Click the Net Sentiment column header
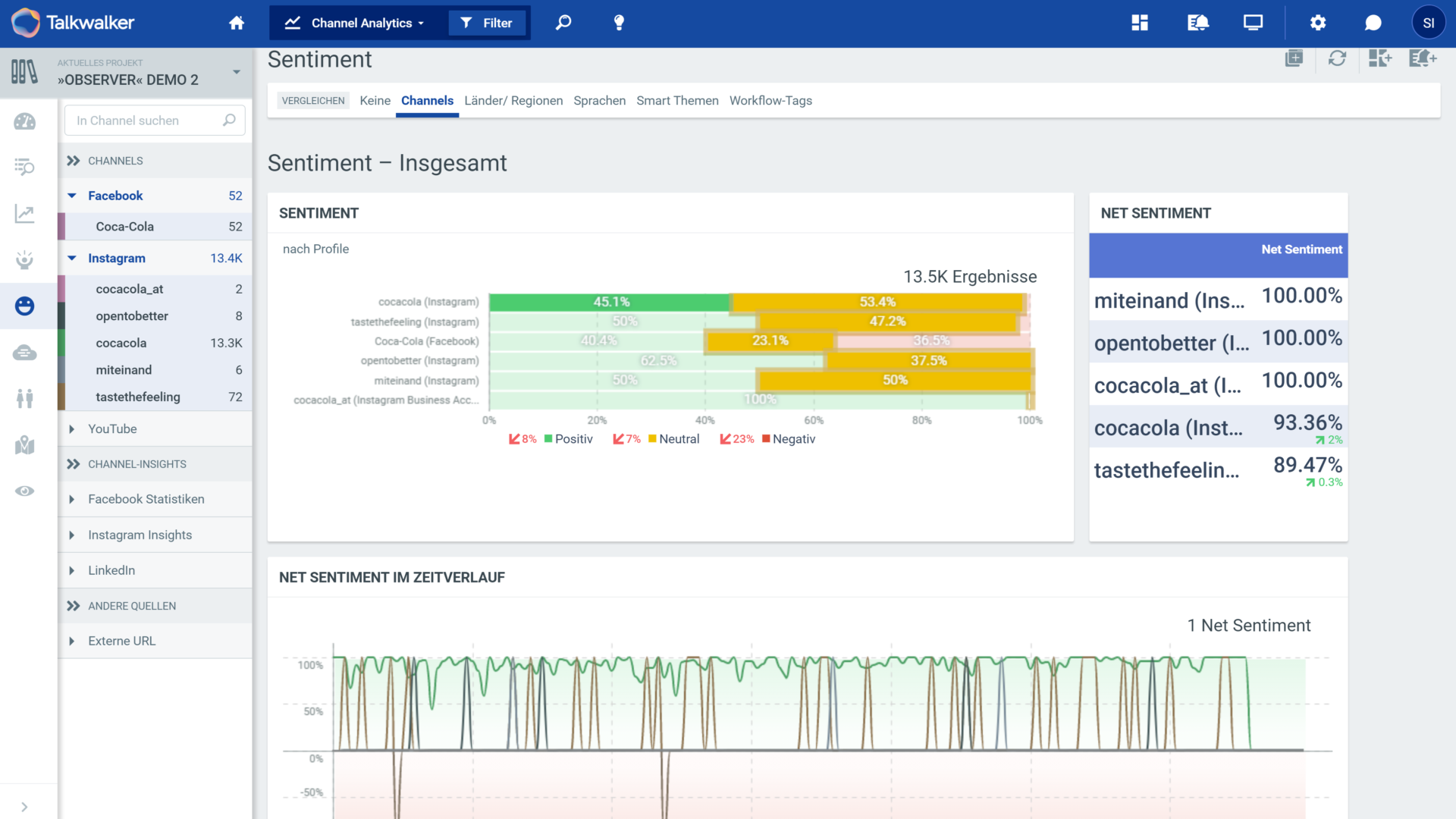The height and width of the screenshot is (819, 1456). tap(1218, 256)
